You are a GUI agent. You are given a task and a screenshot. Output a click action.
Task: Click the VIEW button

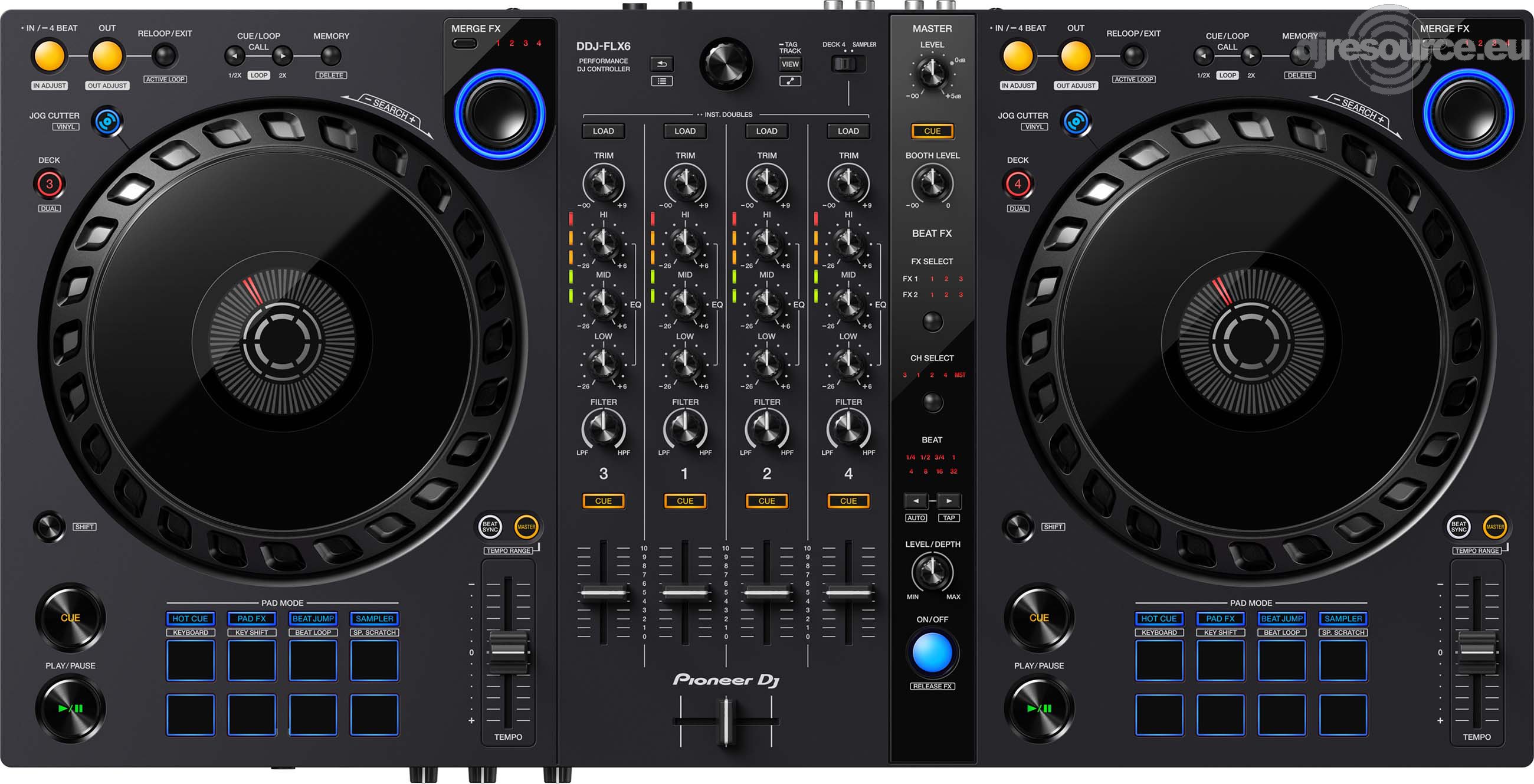click(x=790, y=64)
